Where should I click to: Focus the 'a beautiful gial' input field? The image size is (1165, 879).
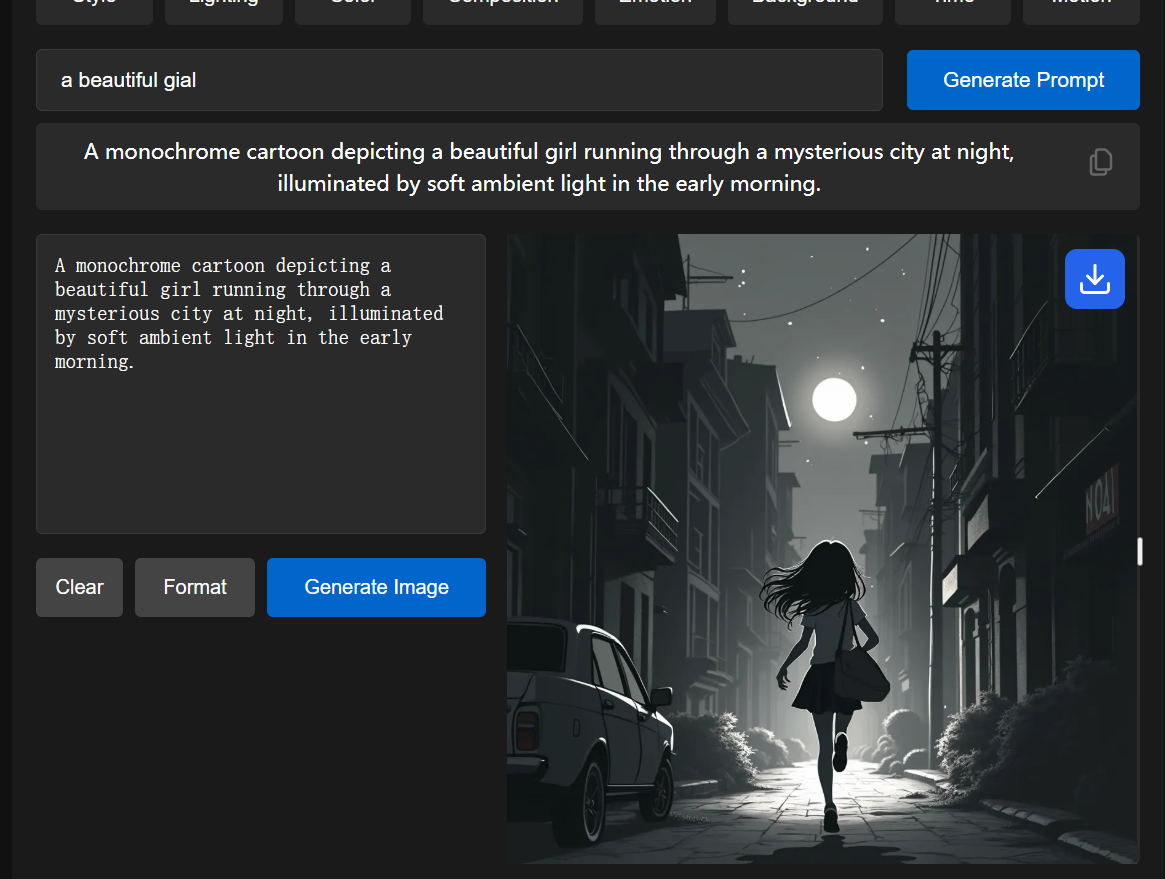[459, 80]
